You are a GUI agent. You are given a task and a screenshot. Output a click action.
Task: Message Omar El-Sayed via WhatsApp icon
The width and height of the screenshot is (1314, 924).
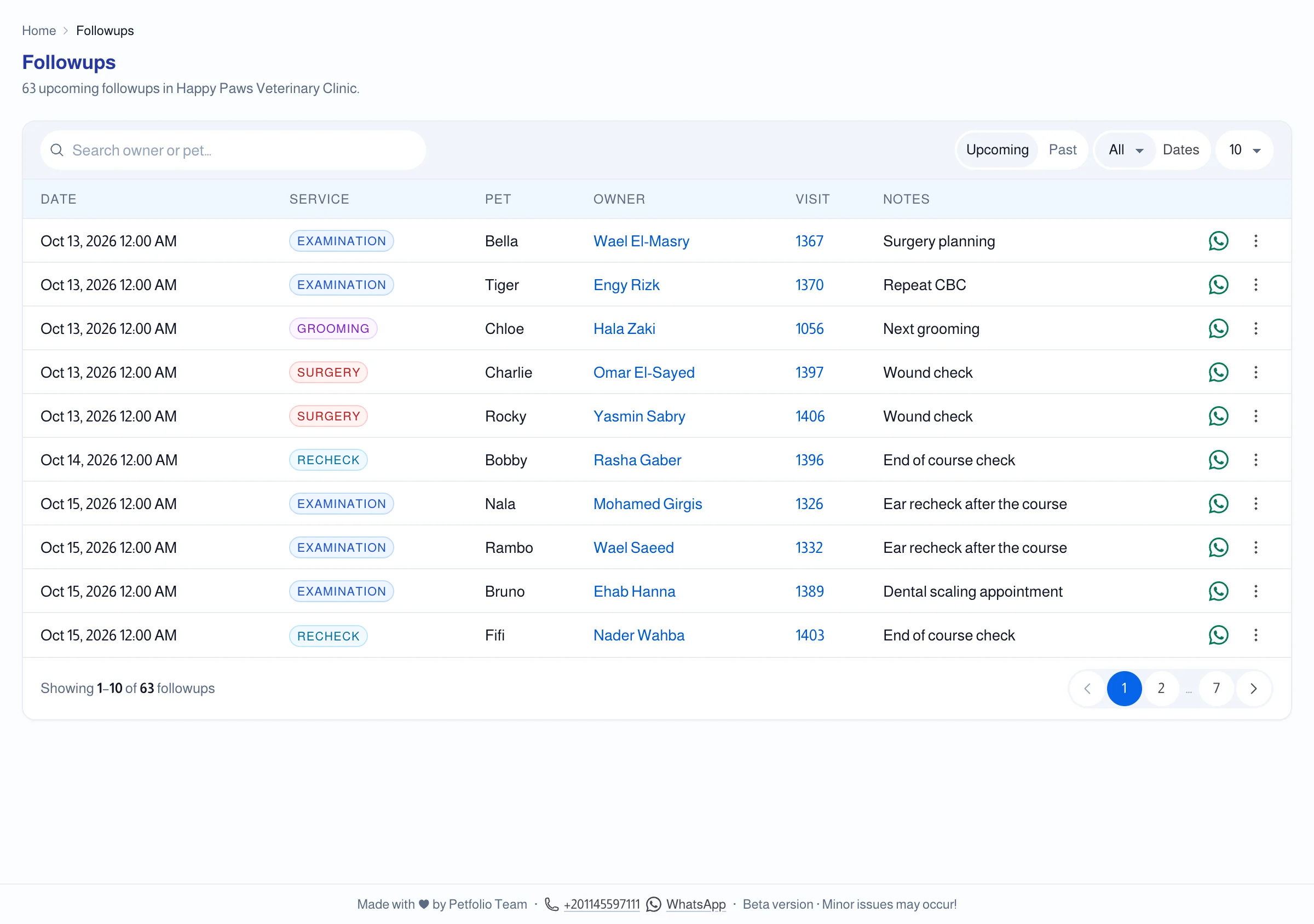coord(1218,372)
